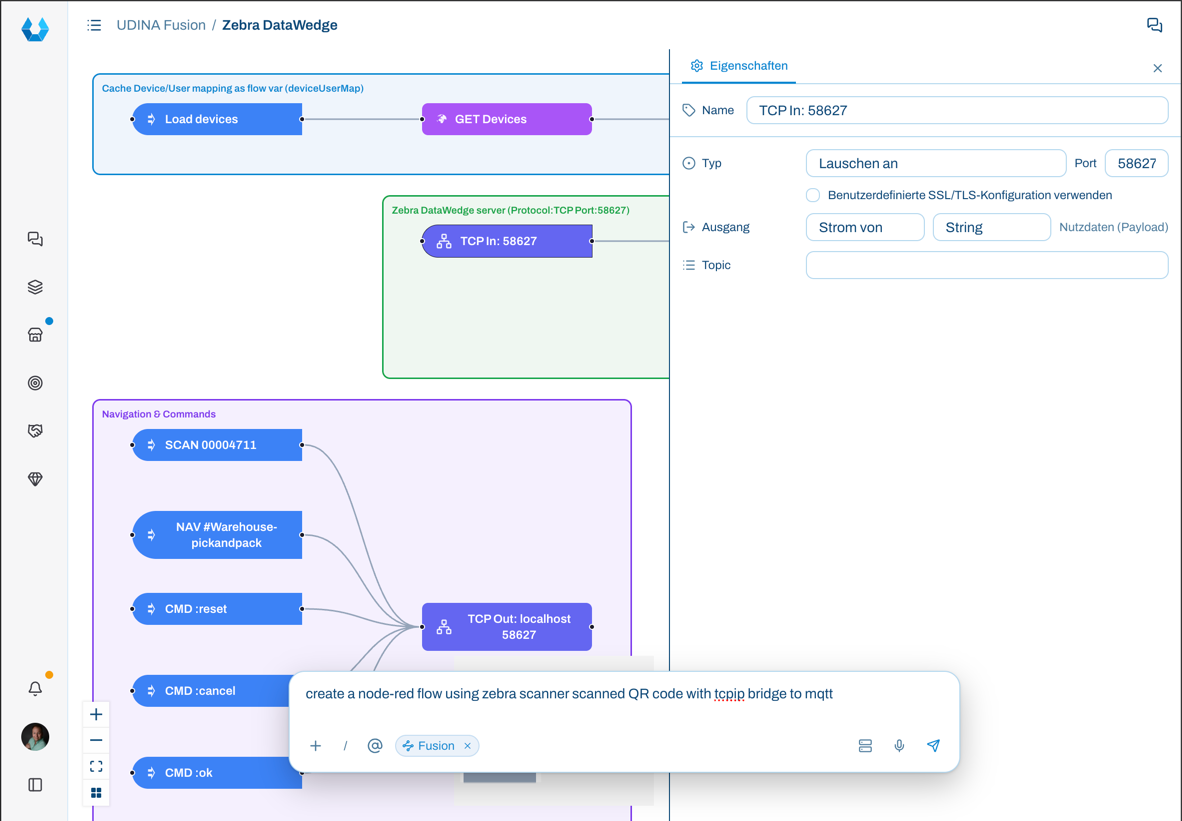Image resolution: width=1182 pixels, height=821 pixels.
Task: Select the TCP Out: localhost 58627 node
Action: click(507, 626)
